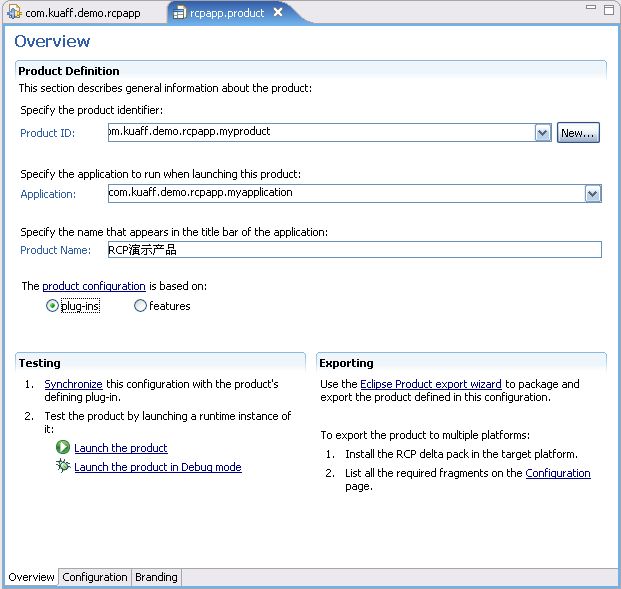Click the bug icon for Debug mode
Screen dimensions: 621x589
click(63, 466)
